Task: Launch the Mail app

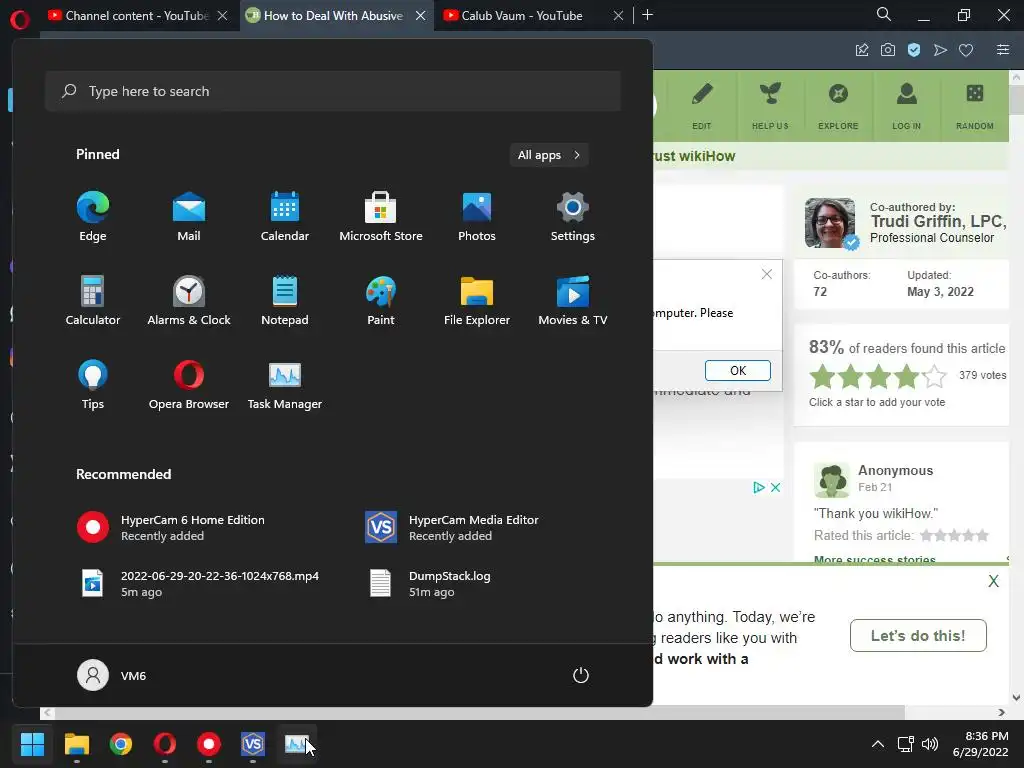Action: (x=189, y=217)
